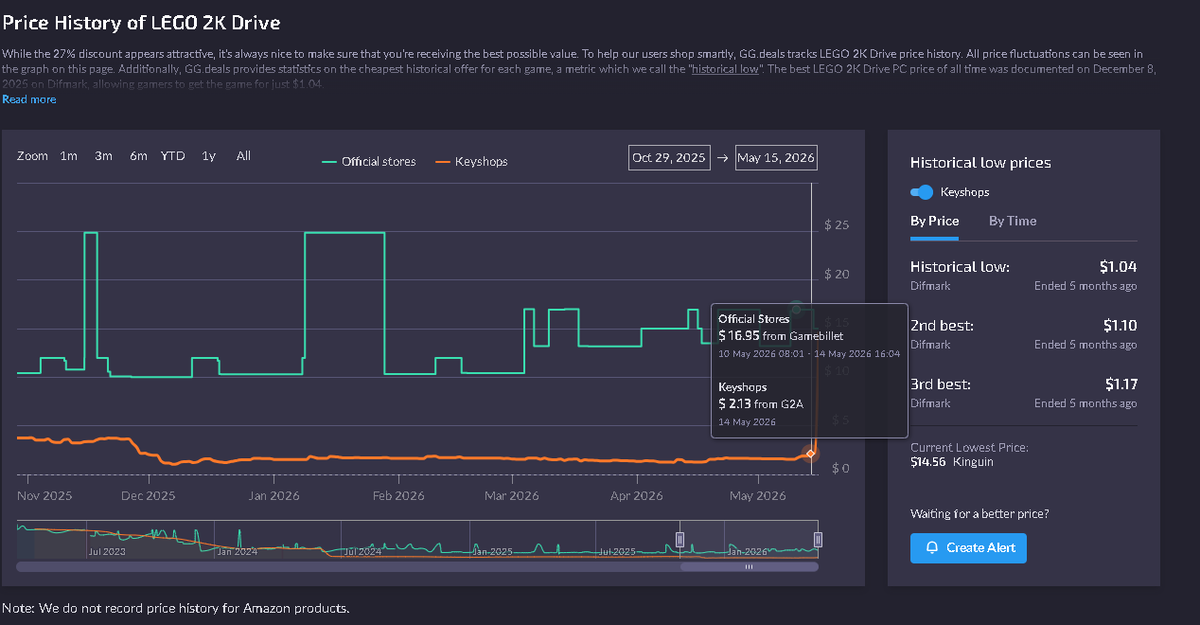The image size is (1200, 625).
Task: Click the Create Alert button
Action: pyautogui.click(x=968, y=548)
